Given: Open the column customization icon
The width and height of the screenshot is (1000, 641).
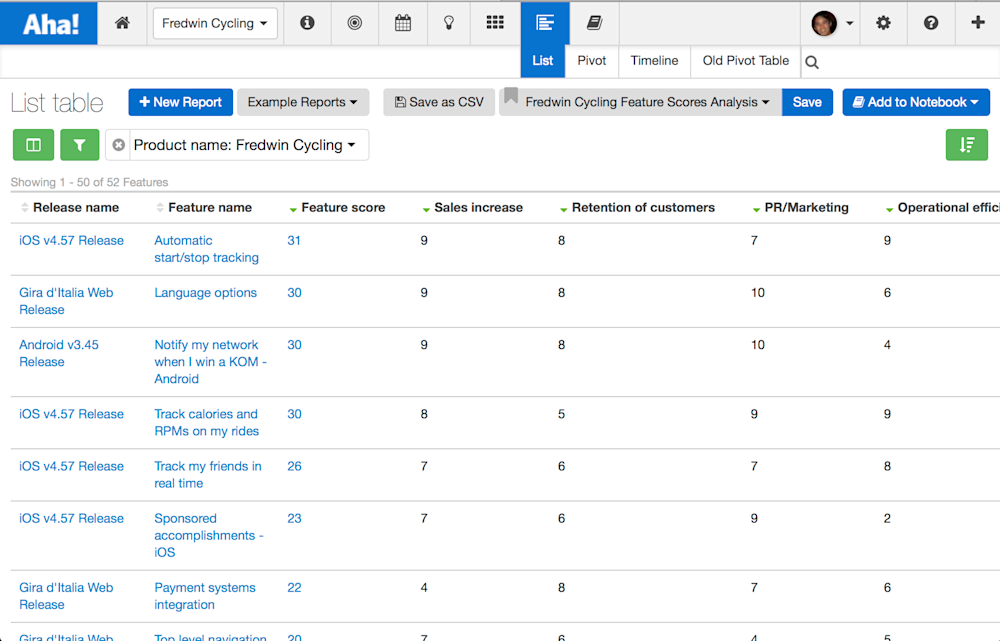Looking at the screenshot, I should point(33,144).
